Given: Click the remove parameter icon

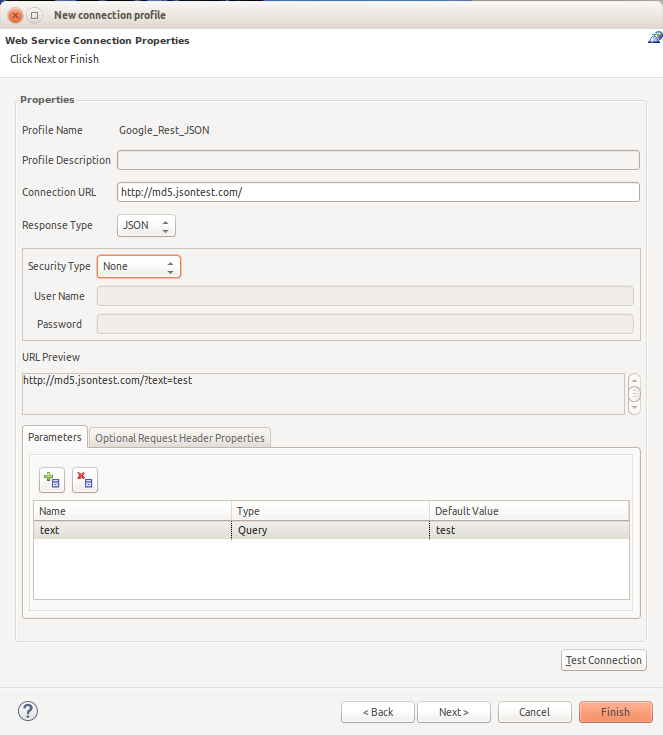Looking at the screenshot, I should (x=85, y=480).
